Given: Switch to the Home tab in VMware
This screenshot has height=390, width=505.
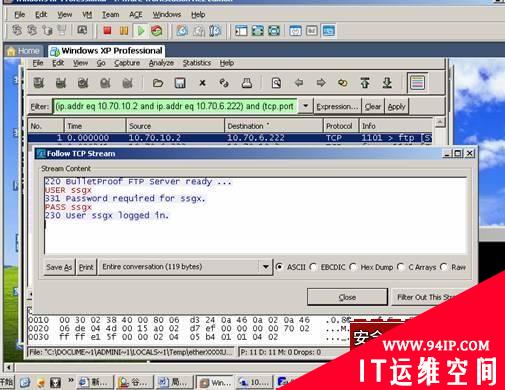Looking at the screenshot, I should click(x=24, y=51).
